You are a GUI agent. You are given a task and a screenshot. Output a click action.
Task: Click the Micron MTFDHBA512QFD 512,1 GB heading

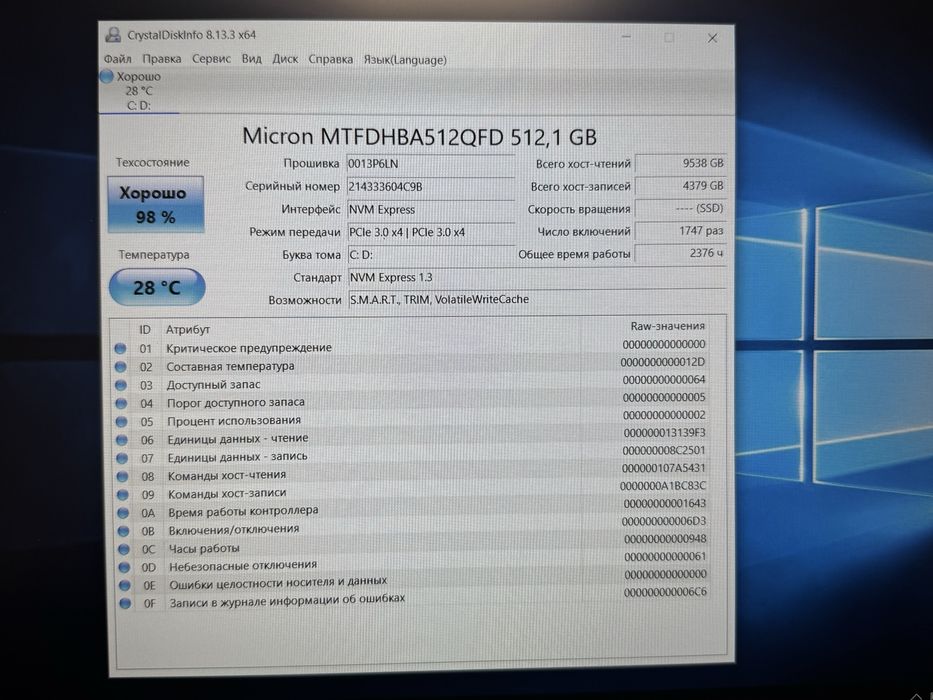click(419, 137)
